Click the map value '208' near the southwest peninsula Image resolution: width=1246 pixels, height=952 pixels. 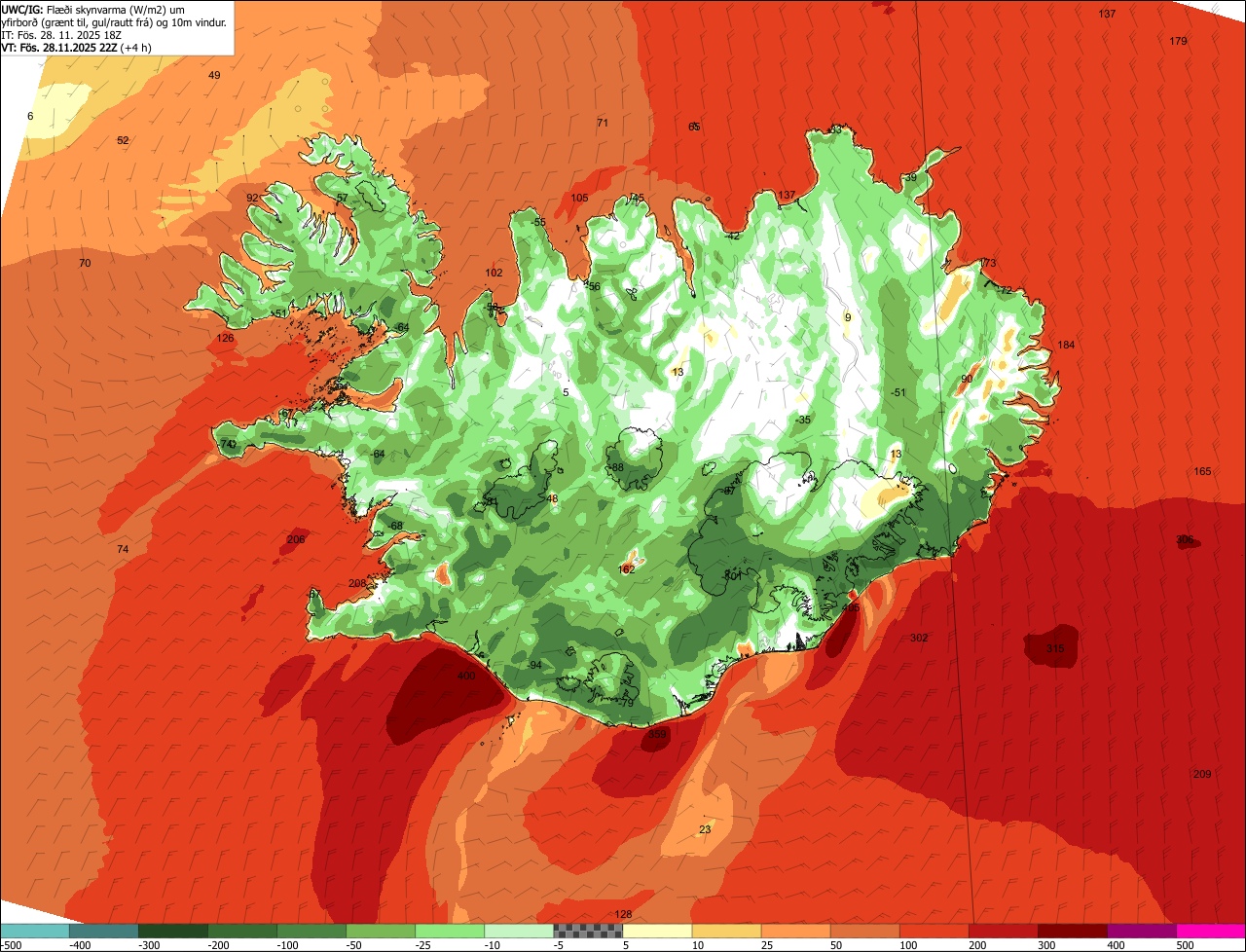point(357,583)
